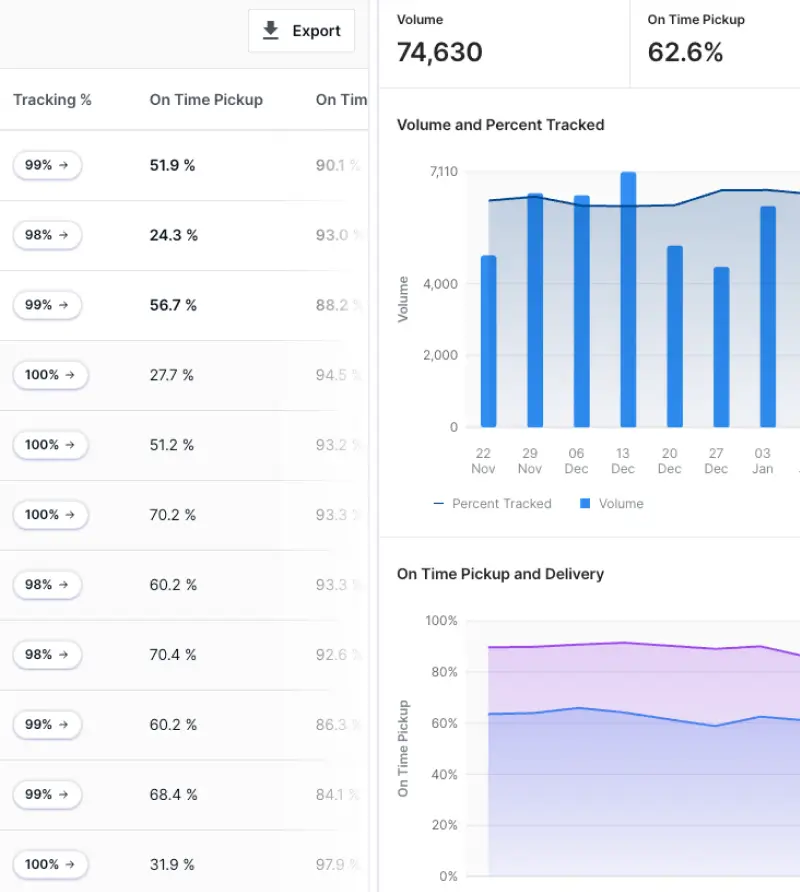Click the 27 Dec volume bar
The width and height of the screenshot is (800, 892).
pos(721,347)
